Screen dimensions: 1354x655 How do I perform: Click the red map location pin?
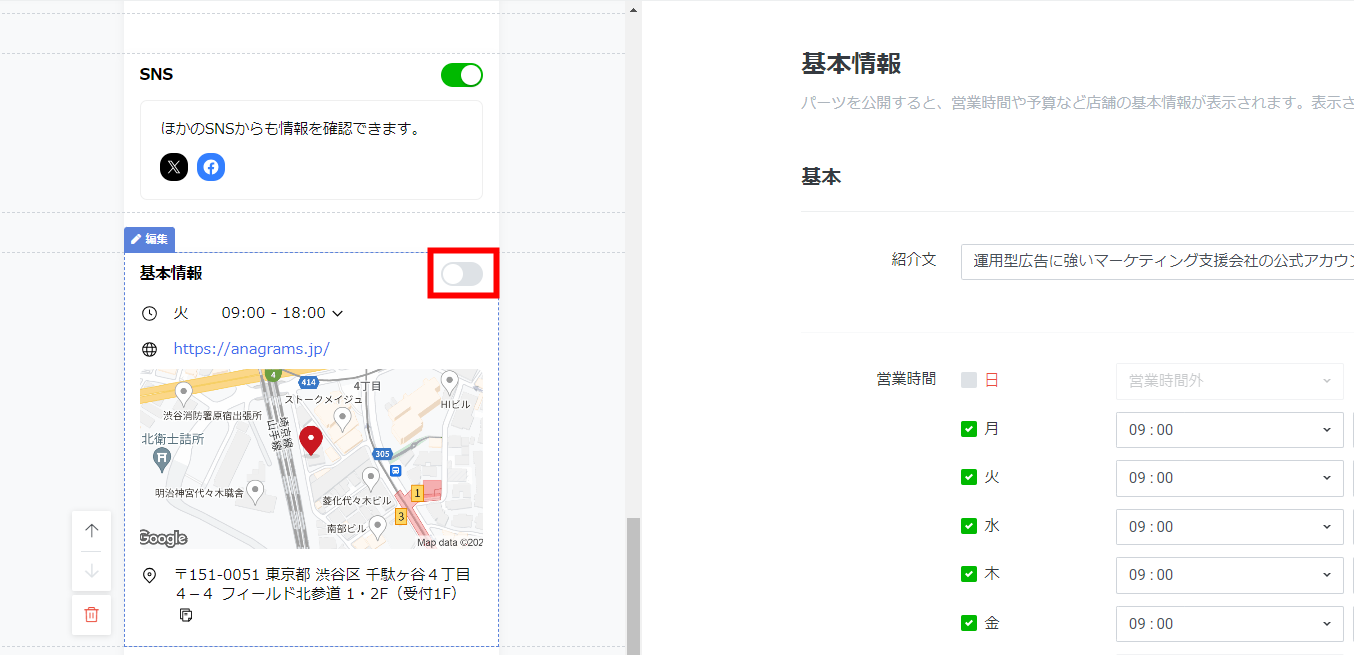coord(311,440)
